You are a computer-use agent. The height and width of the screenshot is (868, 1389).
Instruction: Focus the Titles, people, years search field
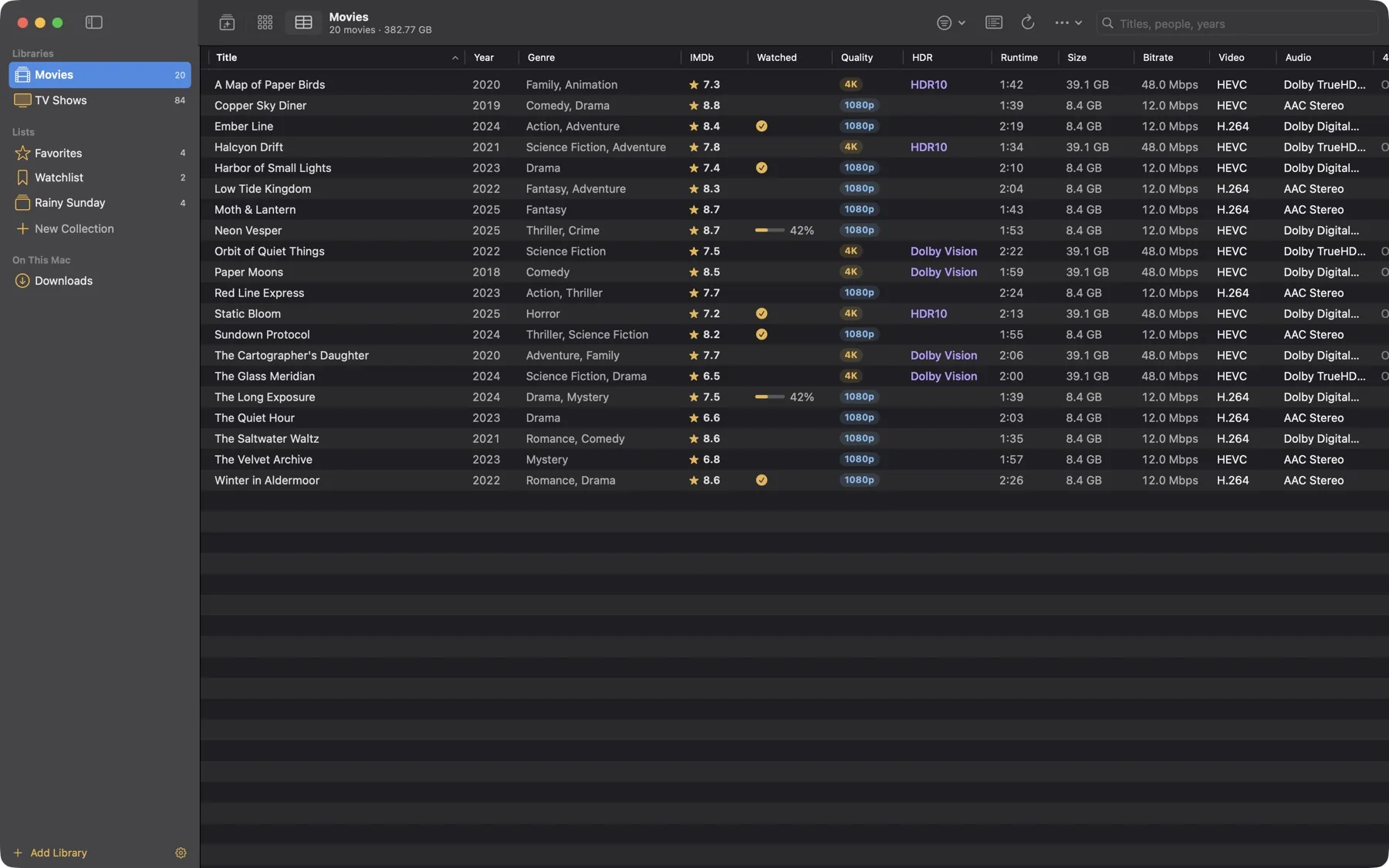click(x=1238, y=24)
